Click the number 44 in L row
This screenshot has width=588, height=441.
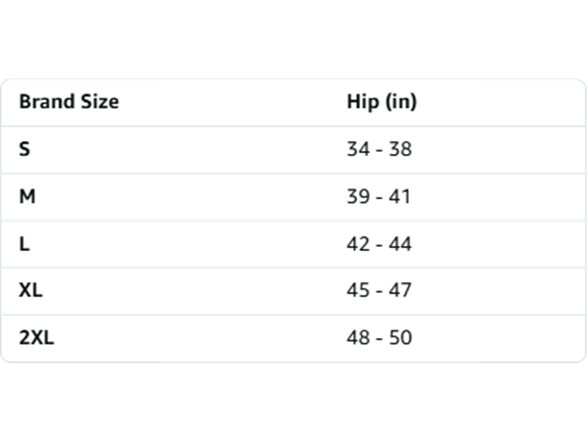point(400,244)
